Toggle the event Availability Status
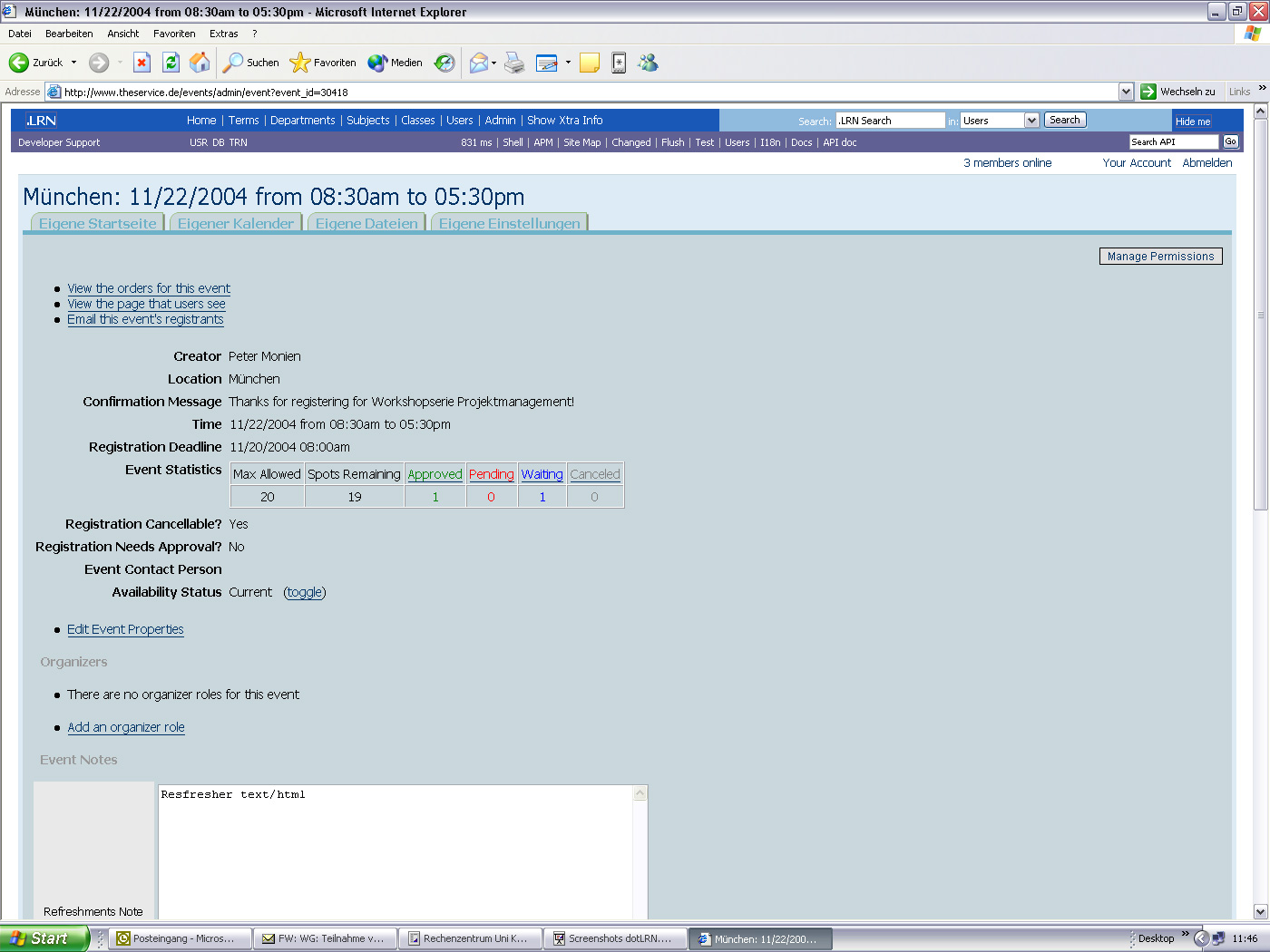This screenshot has height=952, width=1270. (x=304, y=592)
